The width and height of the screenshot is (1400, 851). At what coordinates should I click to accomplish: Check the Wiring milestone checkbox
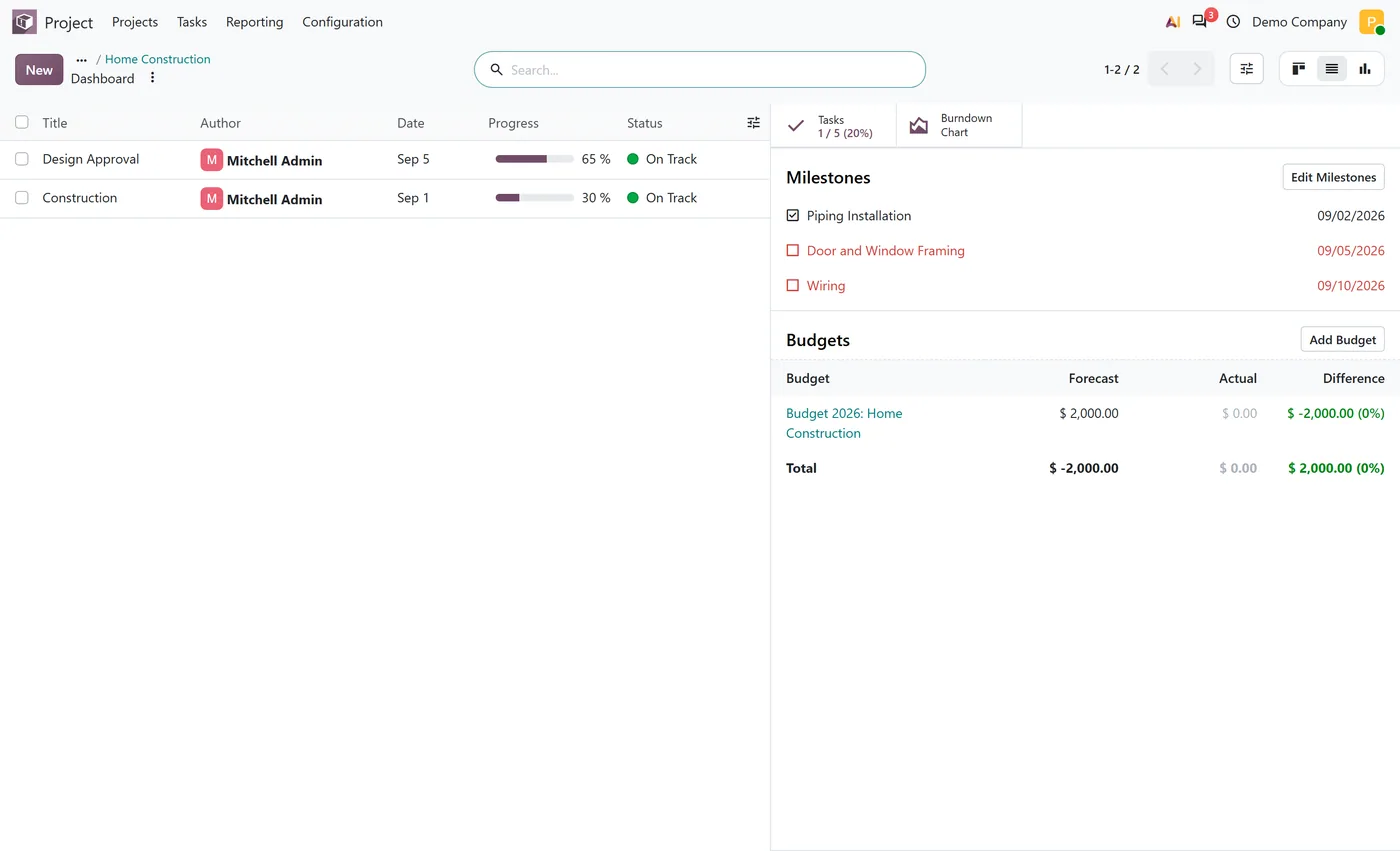pyautogui.click(x=793, y=285)
